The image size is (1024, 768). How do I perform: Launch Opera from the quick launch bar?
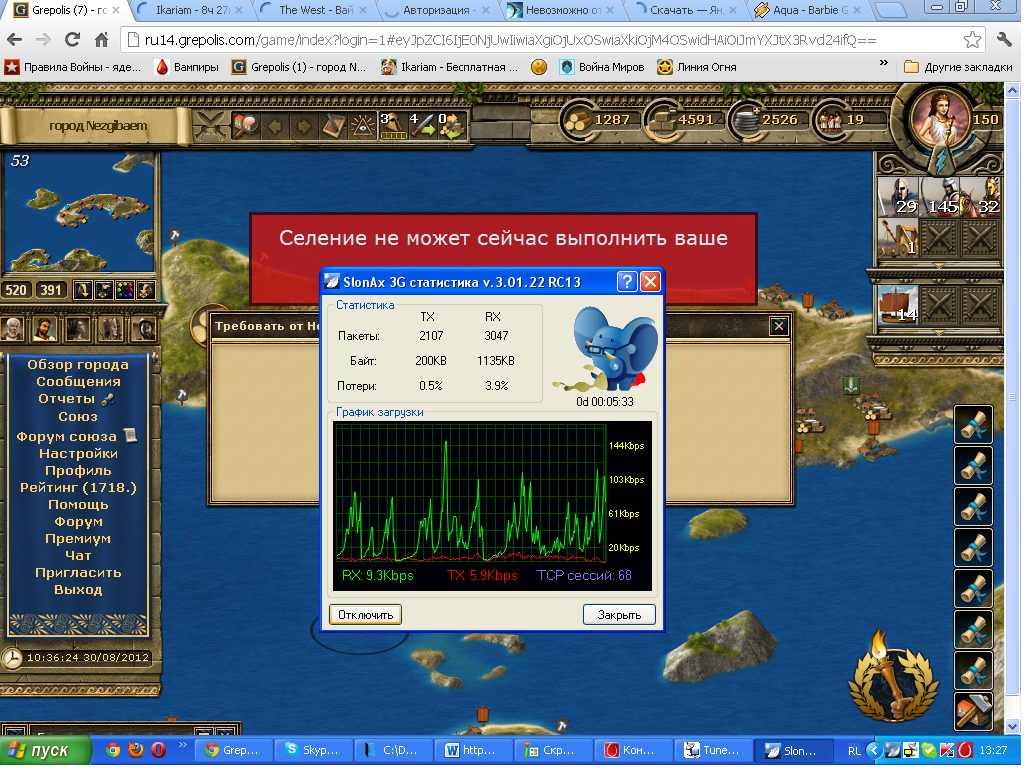coord(158,750)
